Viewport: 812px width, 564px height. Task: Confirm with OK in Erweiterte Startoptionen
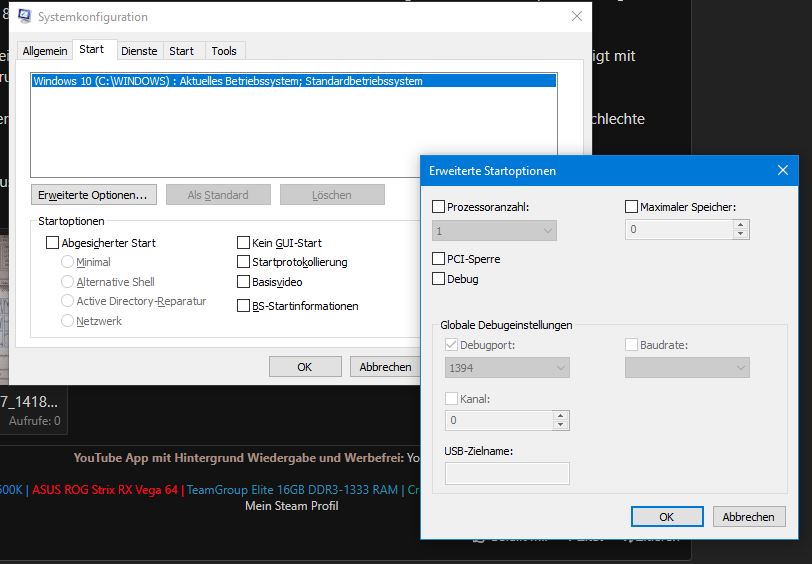click(667, 517)
